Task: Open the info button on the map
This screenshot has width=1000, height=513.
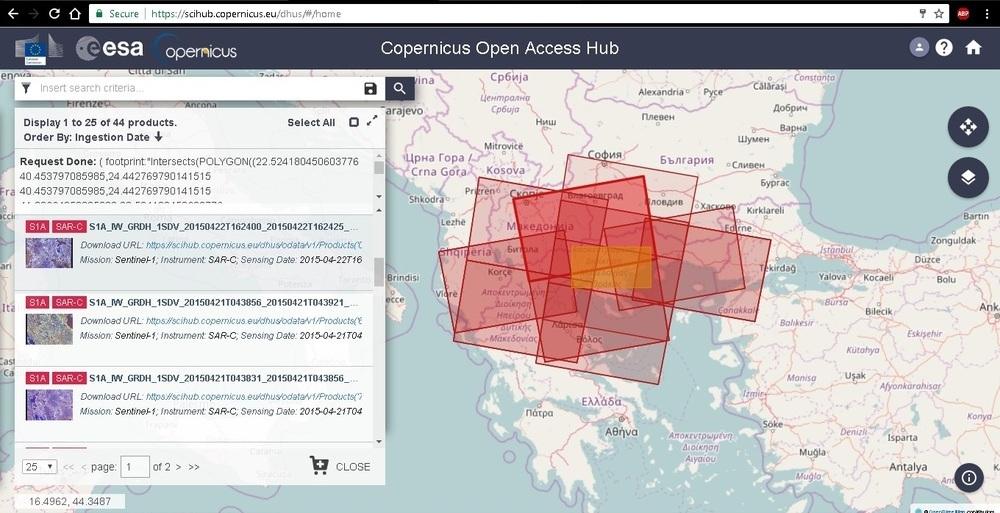Action: click(x=969, y=478)
